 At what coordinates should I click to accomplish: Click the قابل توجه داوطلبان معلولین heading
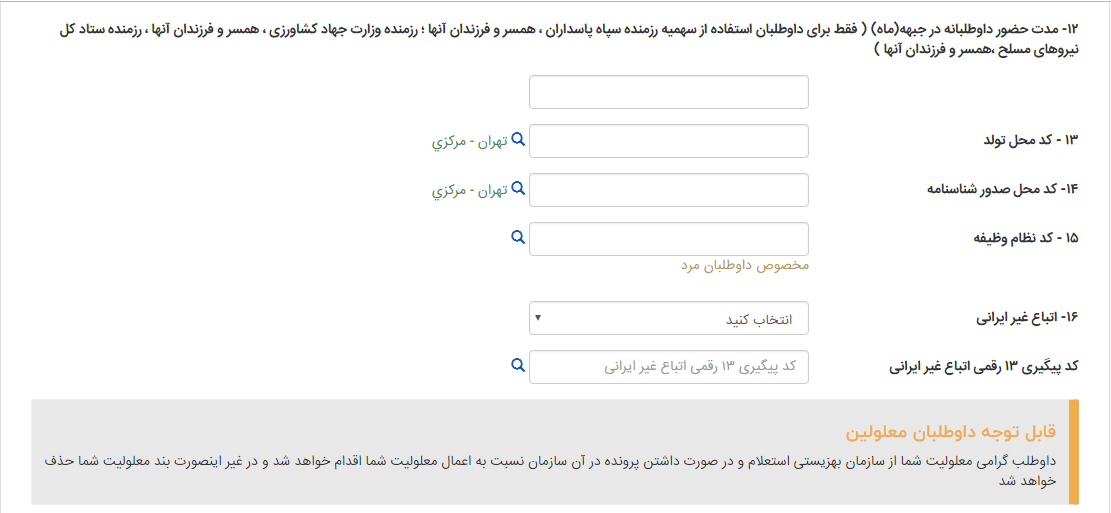click(951, 432)
